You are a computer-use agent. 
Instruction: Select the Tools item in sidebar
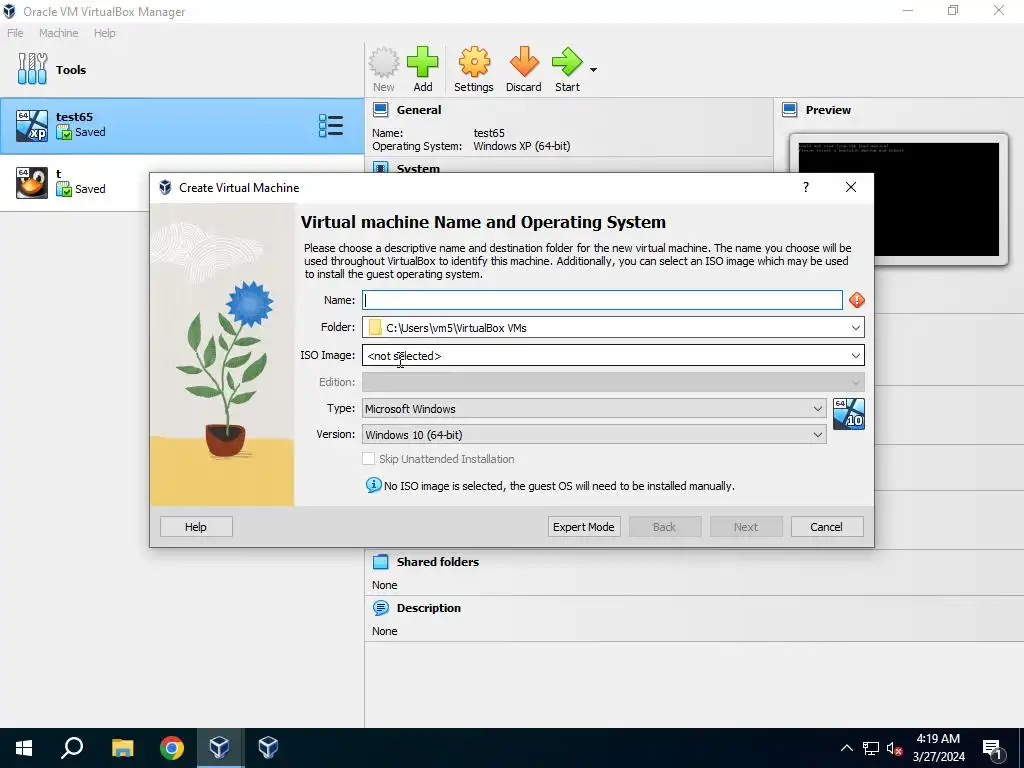click(182, 69)
